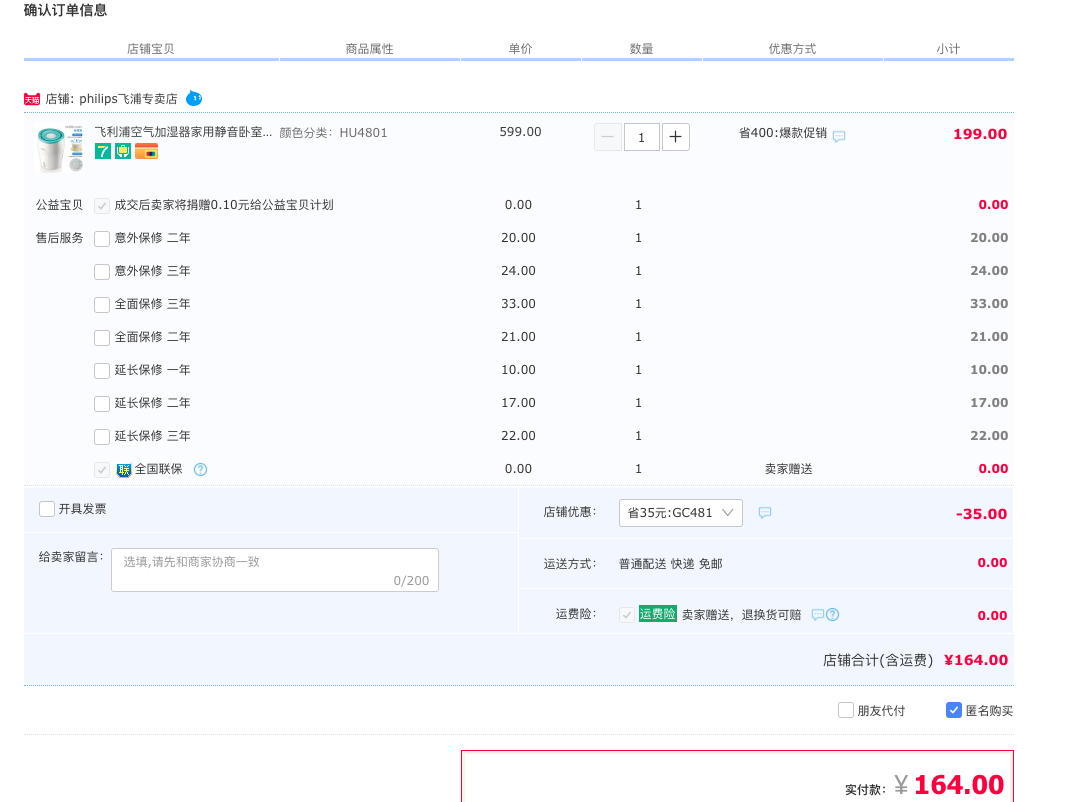Click the Tmall logo beside the store name
Screen dimensions: 1084x802
[32, 100]
